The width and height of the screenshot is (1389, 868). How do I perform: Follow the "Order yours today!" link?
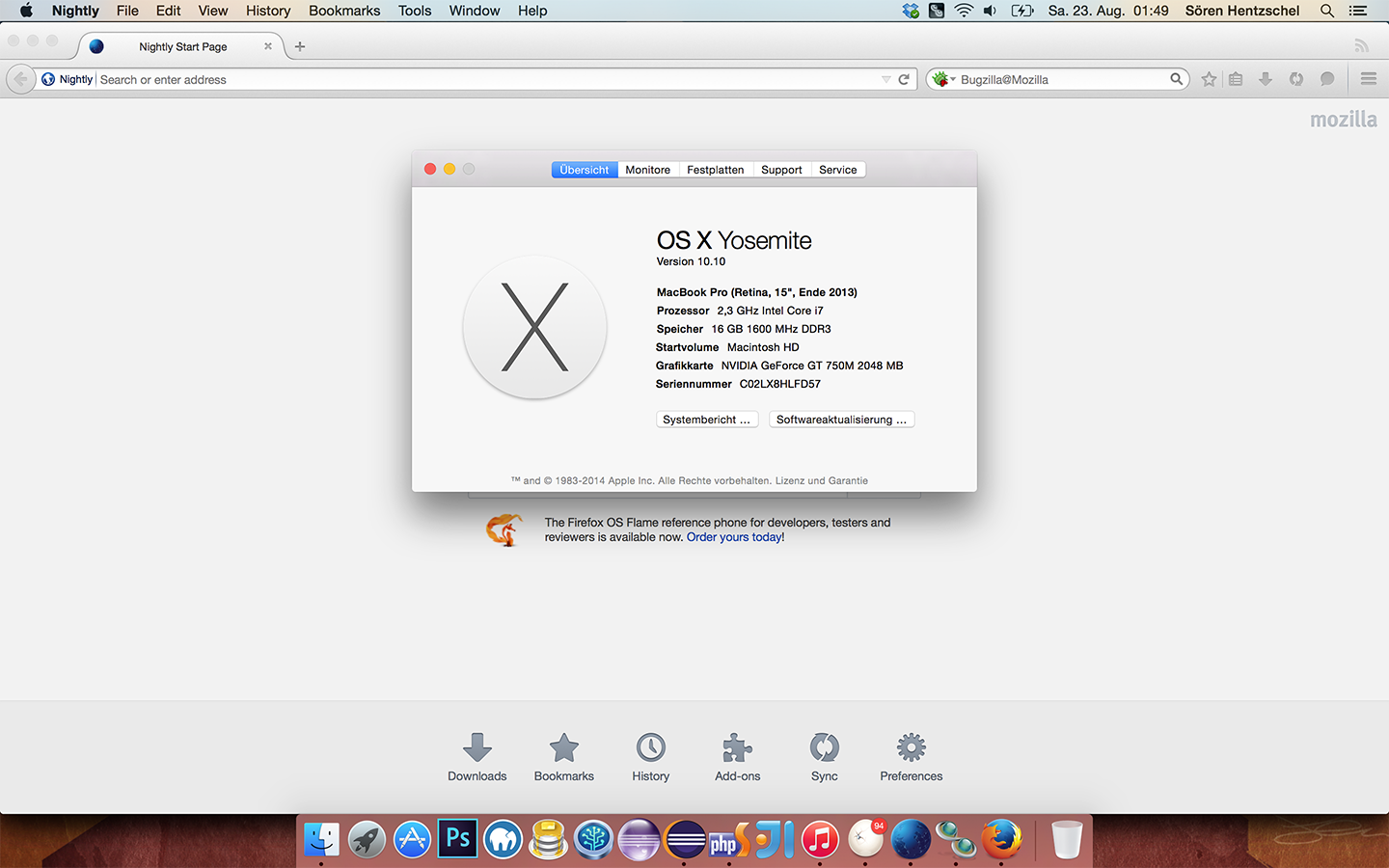click(x=736, y=537)
